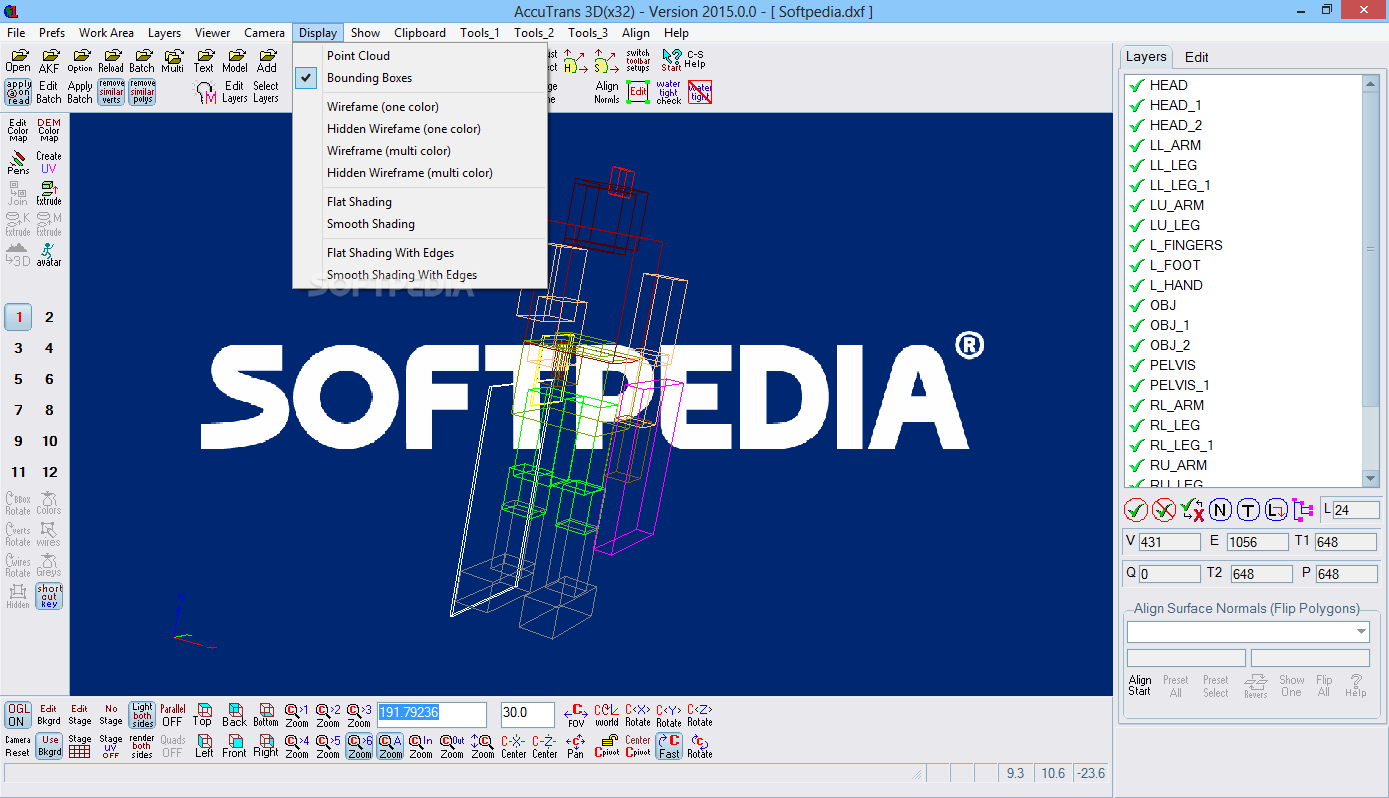Click the Select Layers button
The height and width of the screenshot is (798, 1389).
pos(266,92)
